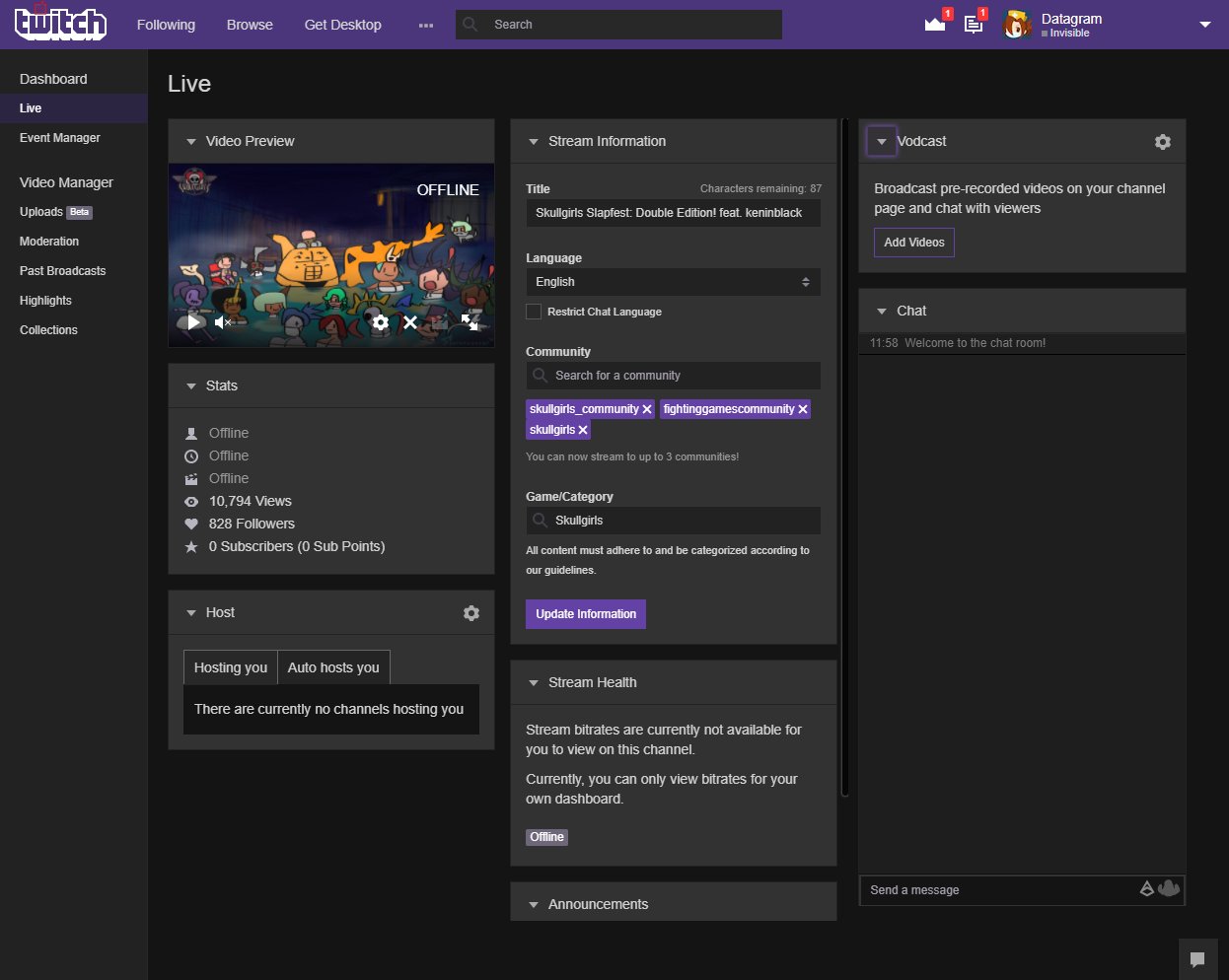Play the offline video preview

click(x=193, y=321)
